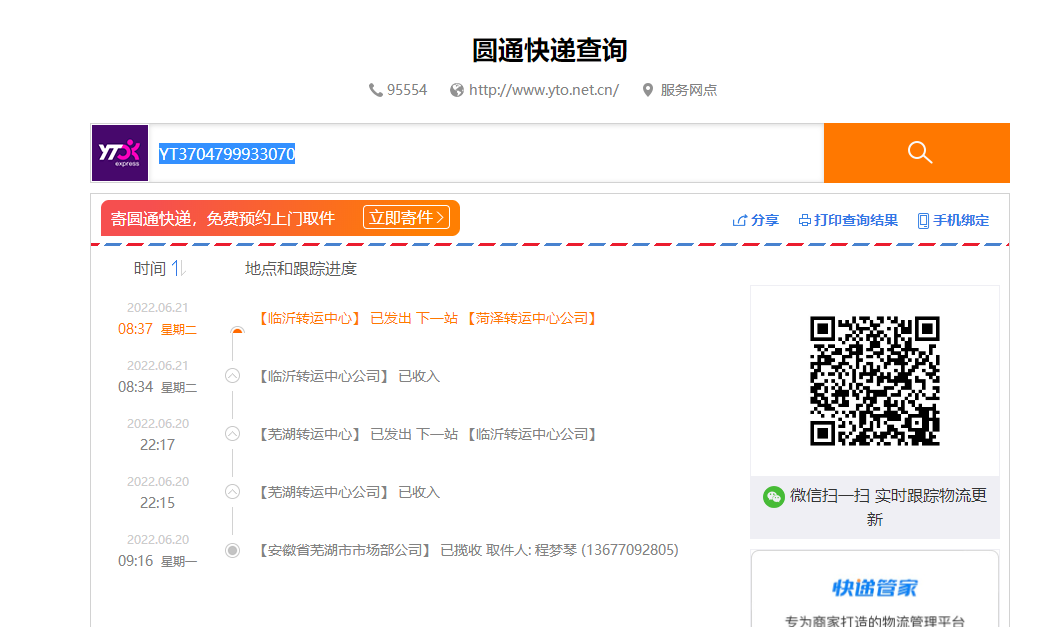Viewport: 1041px width, 627px height.
Task: Open the http://www.yto.net.cn/ link
Action: click(544, 90)
